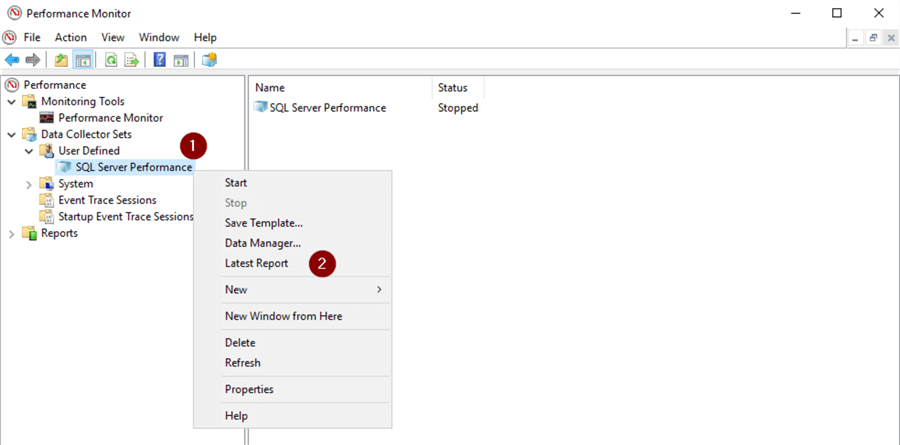Click the Monitoring Tools folder icon

tap(29, 102)
